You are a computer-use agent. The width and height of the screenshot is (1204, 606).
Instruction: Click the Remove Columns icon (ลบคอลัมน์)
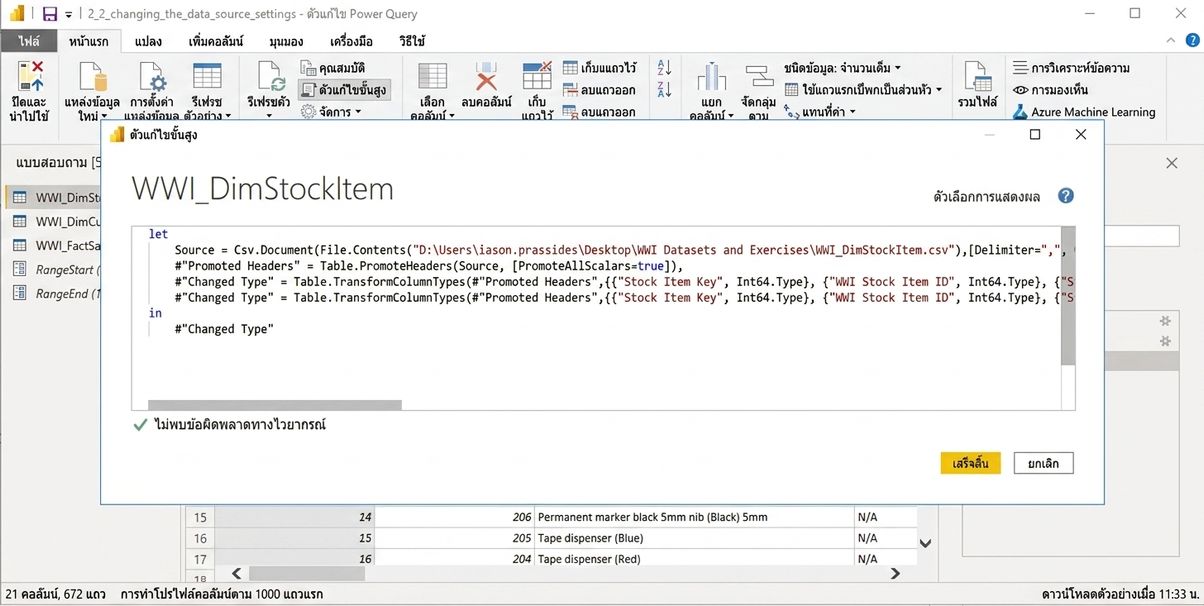click(x=486, y=78)
